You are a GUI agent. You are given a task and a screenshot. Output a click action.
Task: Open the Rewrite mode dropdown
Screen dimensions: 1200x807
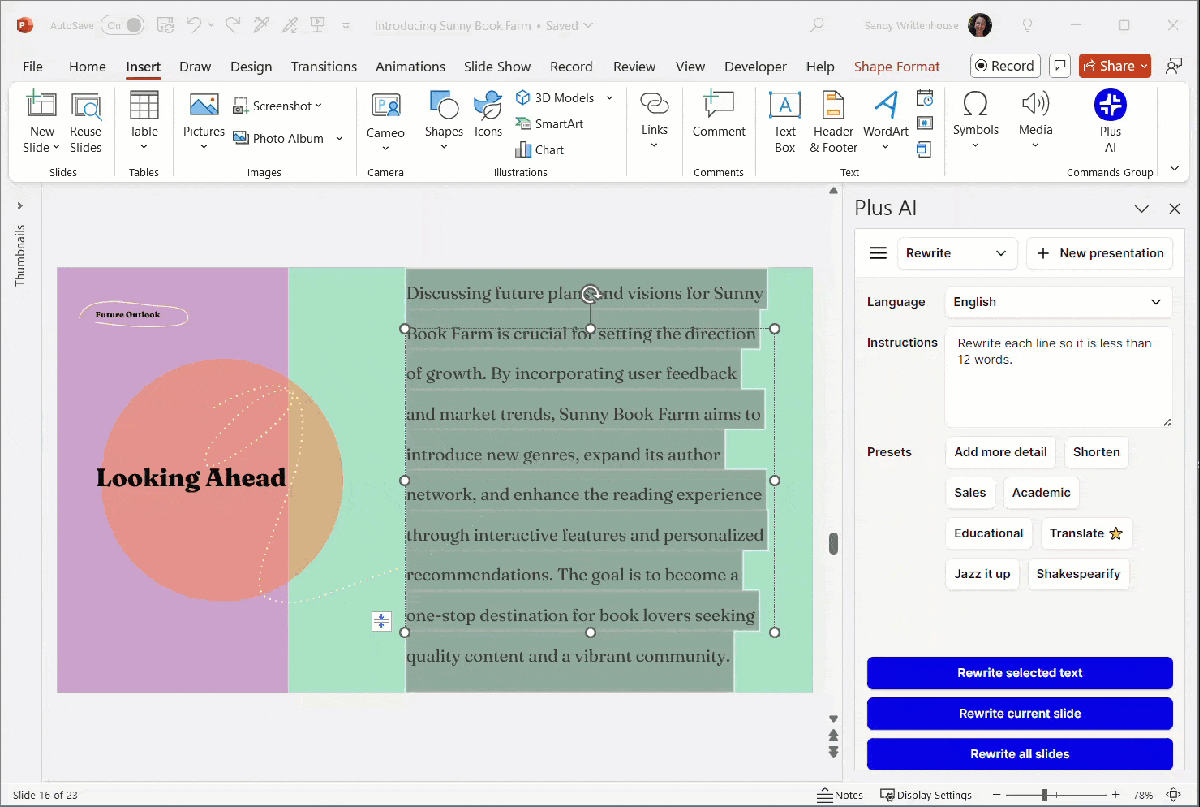[957, 253]
